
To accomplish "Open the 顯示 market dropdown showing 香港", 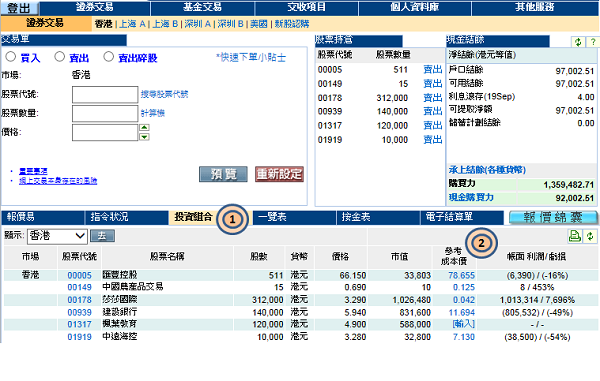I will point(57,236).
